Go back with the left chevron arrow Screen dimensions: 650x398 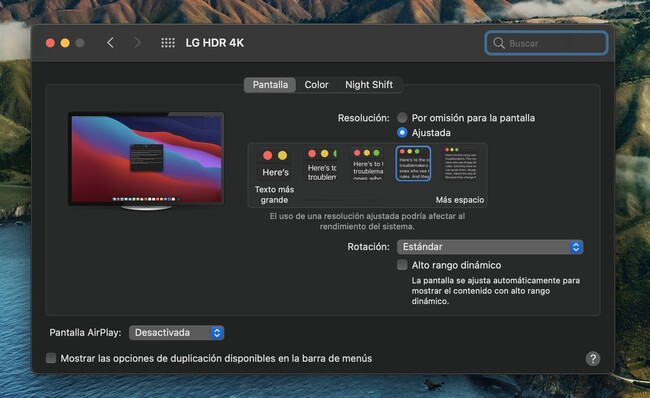pos(110,43)
